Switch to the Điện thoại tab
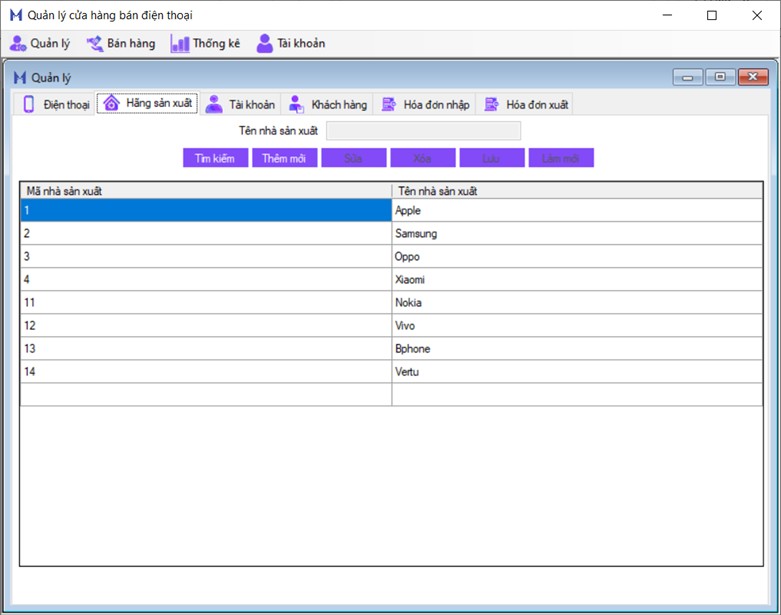The width and height of the screenshot is (781, 615). tap(54, 104)
